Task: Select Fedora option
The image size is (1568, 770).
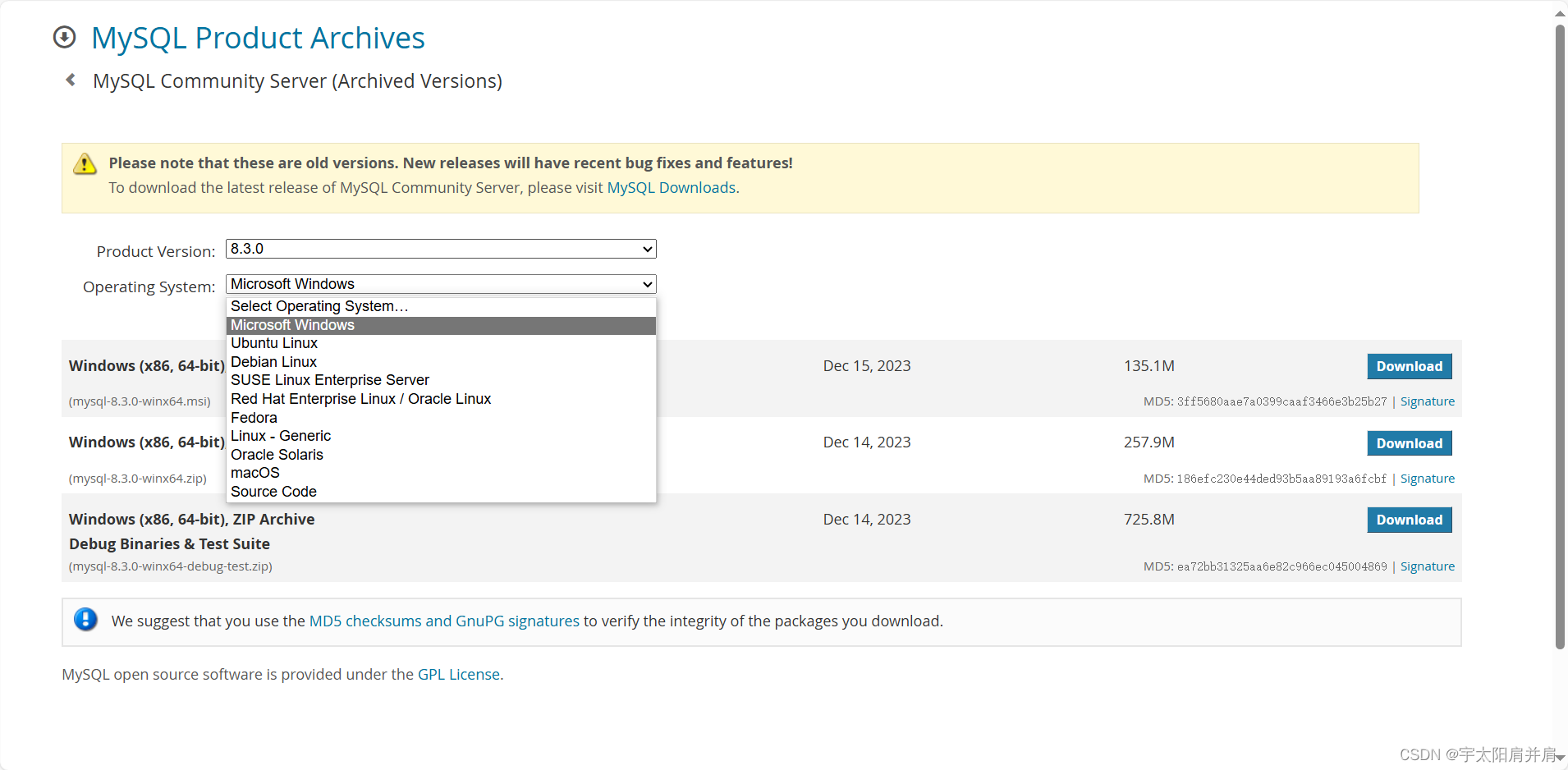Action: [x=441, y=418]
